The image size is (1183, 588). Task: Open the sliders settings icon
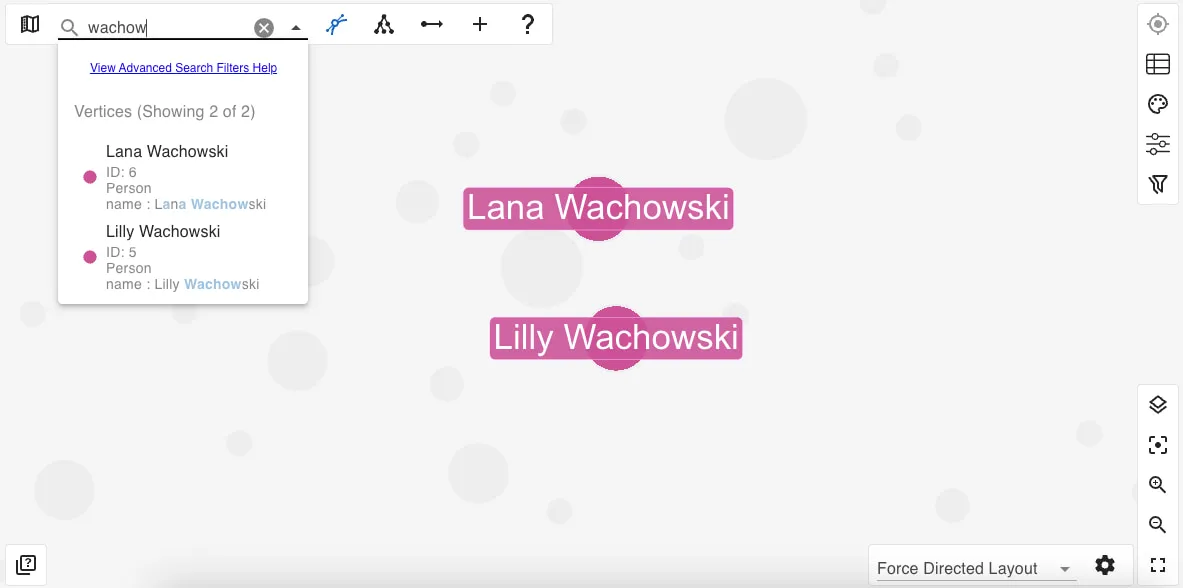tap(1157, 143)
